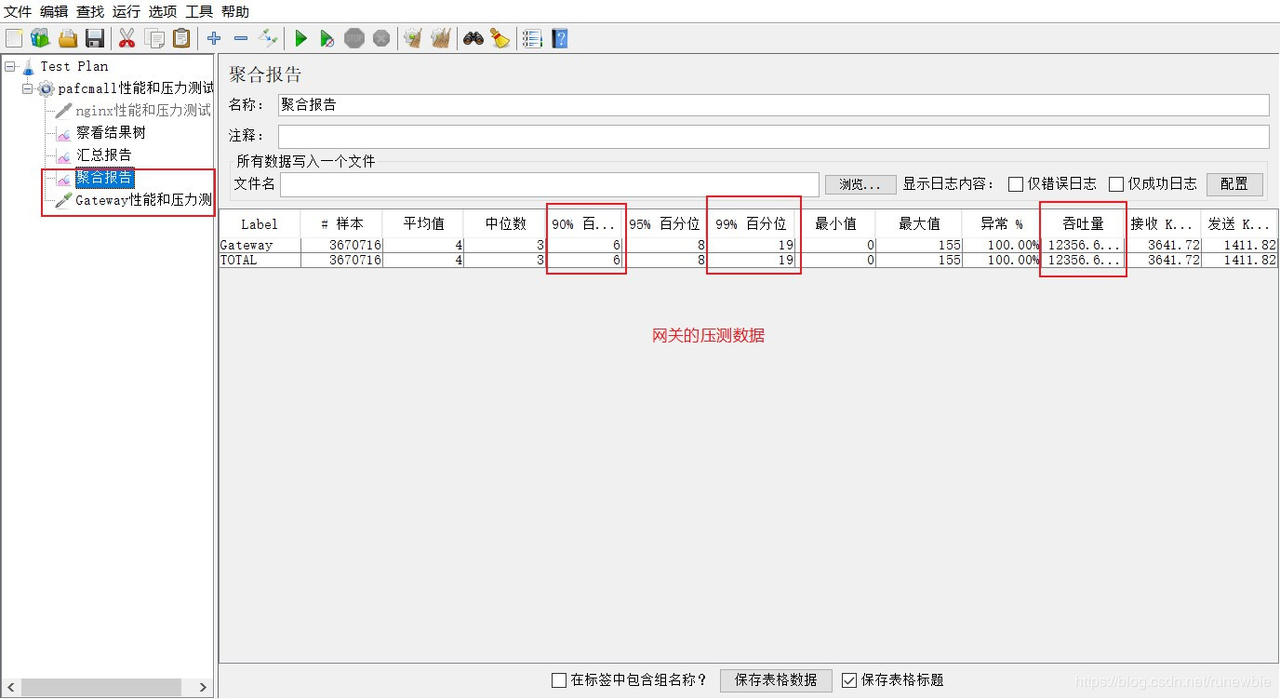Open the 工具 menu
Screen dimensions: 1280x699
[x=199, y=12]
